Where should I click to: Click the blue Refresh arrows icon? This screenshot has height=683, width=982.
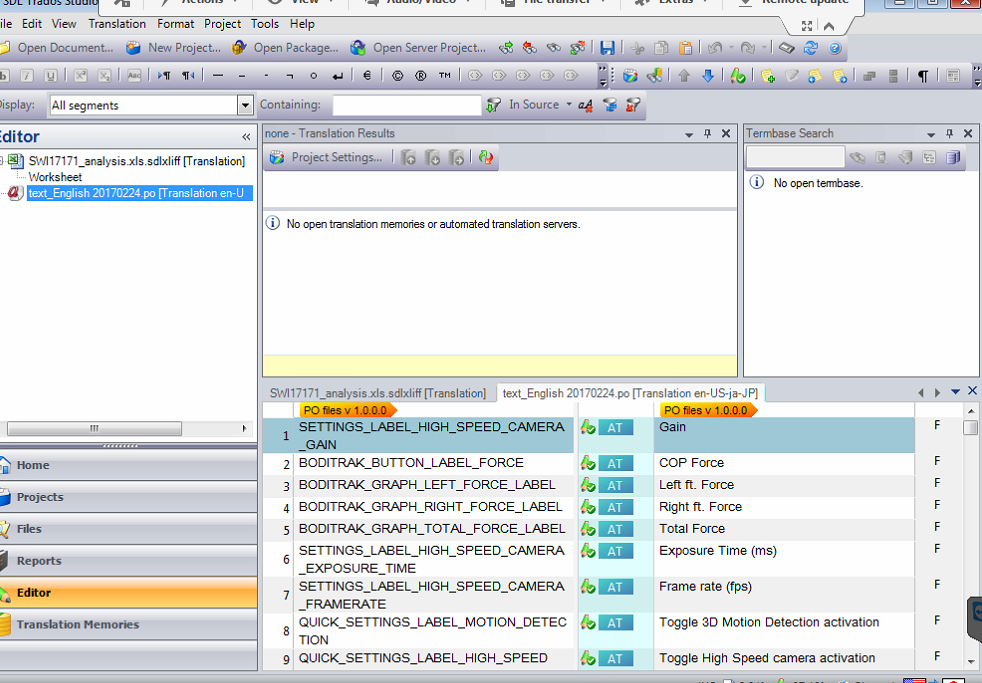click(x=811, y=48)
